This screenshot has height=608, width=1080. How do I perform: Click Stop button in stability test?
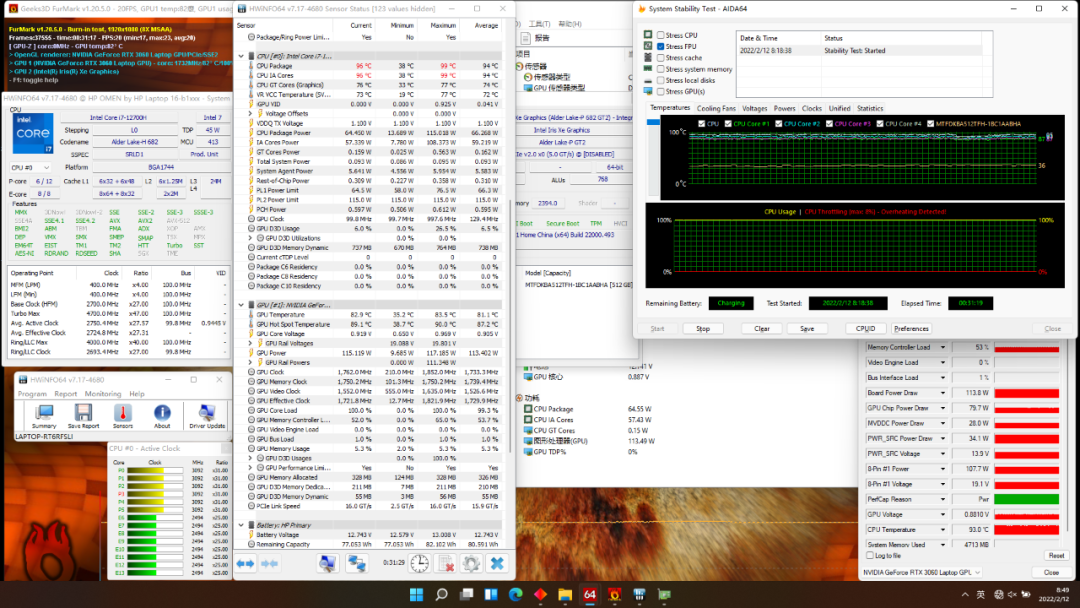pyautogui.click(x=703, y=328)
